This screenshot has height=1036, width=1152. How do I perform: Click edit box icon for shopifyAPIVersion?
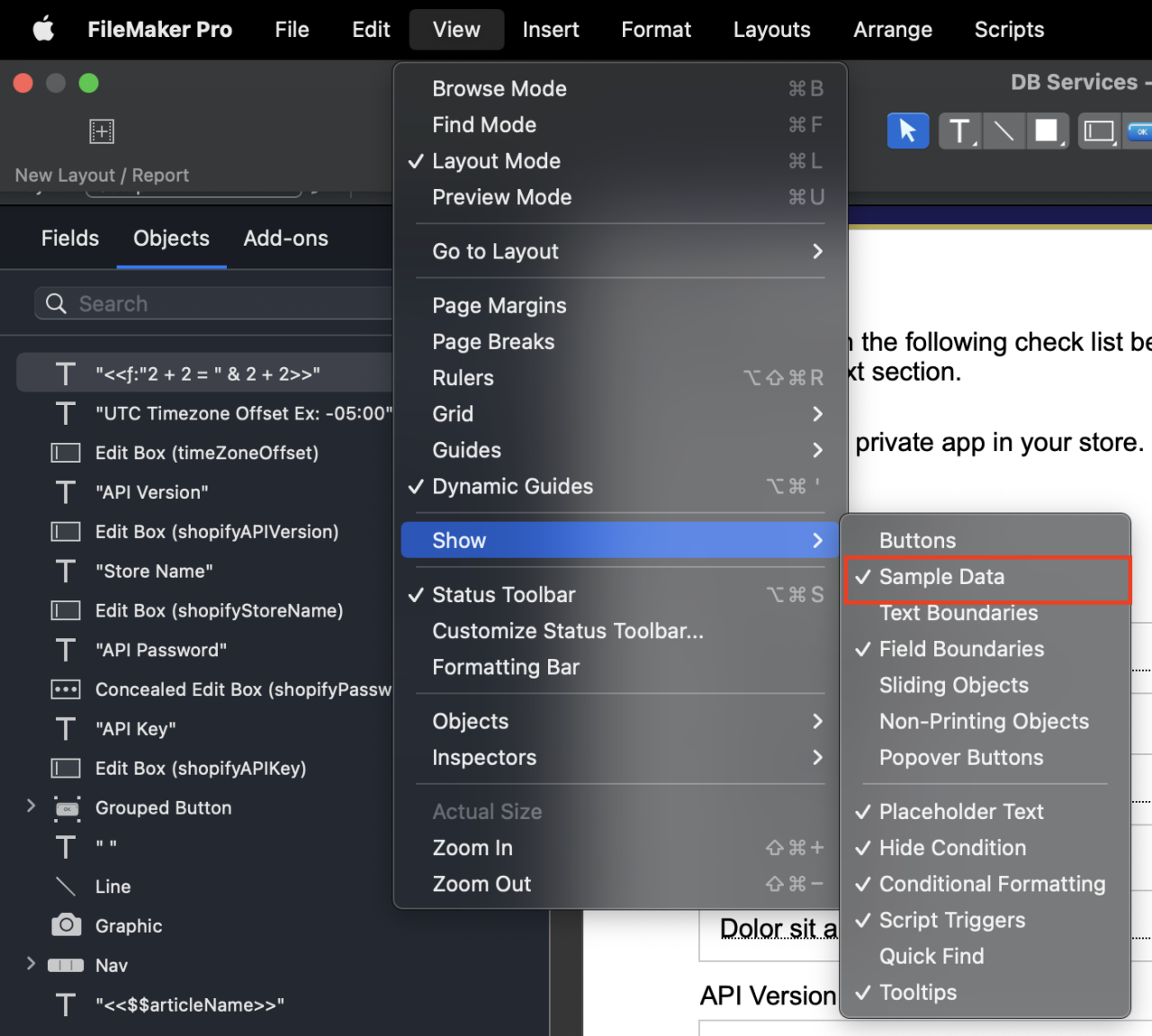[66, 532]
